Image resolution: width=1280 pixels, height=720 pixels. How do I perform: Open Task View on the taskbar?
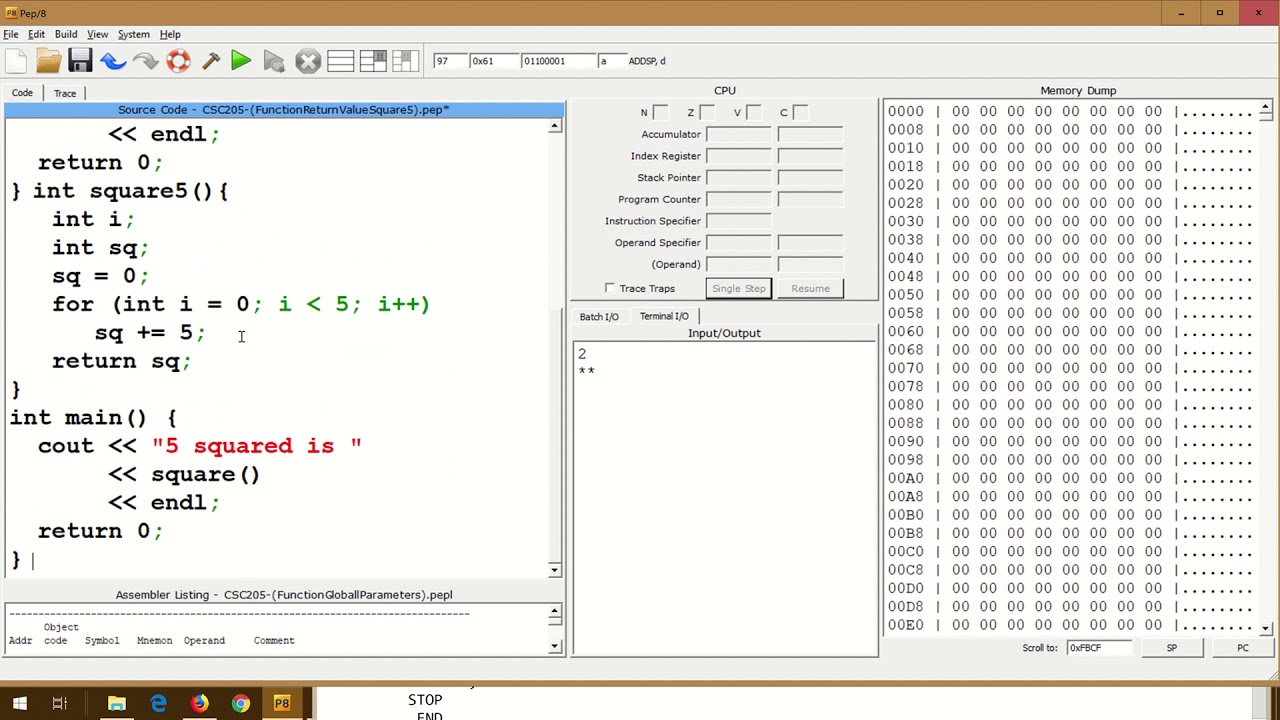(x=59, y=704)
